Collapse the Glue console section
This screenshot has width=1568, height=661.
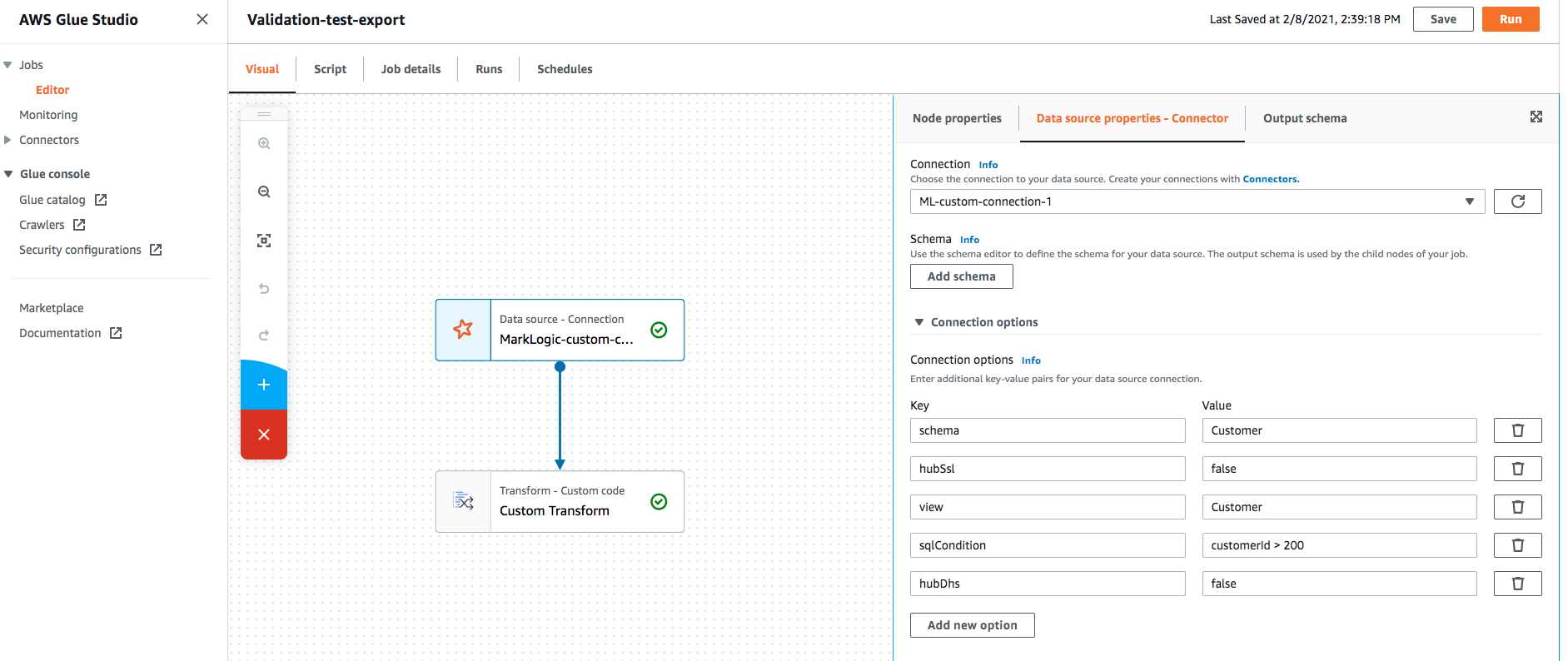(x=8, y=174)
